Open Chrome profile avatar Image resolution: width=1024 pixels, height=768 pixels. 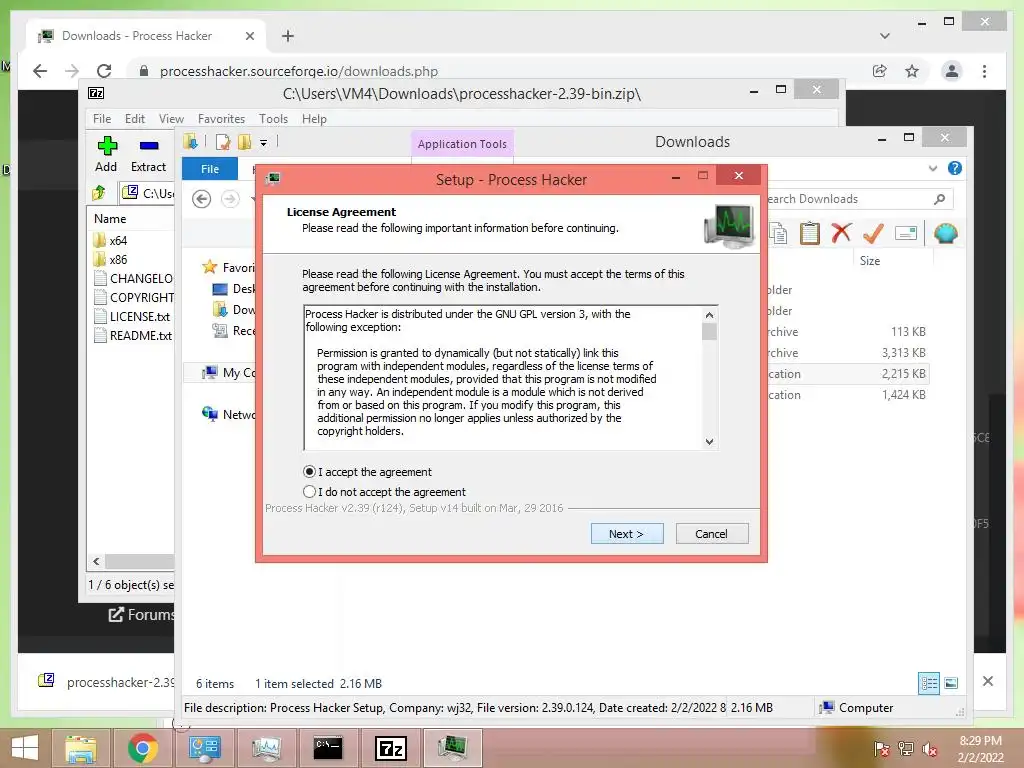(952, 71)
